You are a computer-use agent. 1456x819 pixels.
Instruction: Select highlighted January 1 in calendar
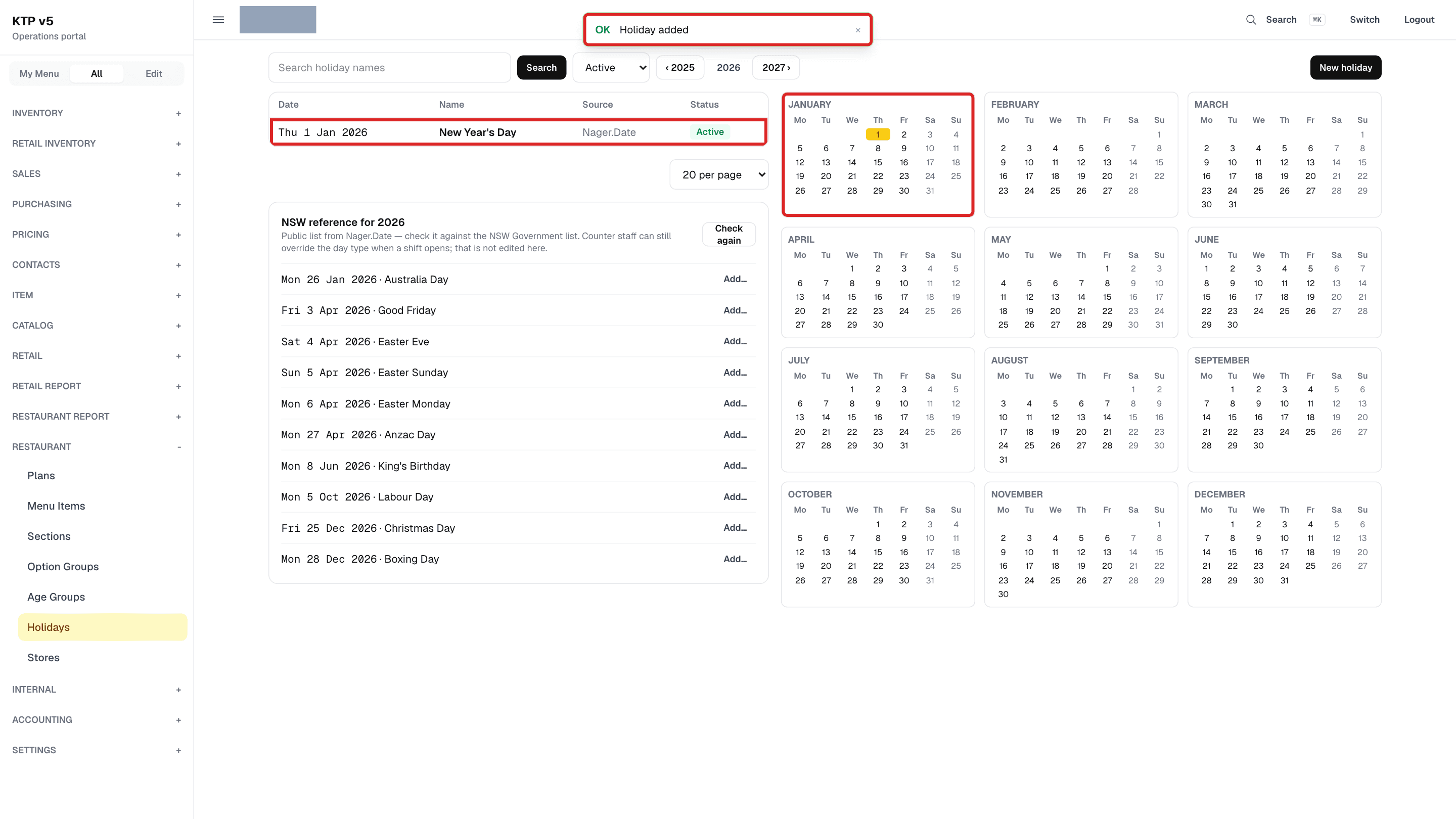tap(878, 134)
